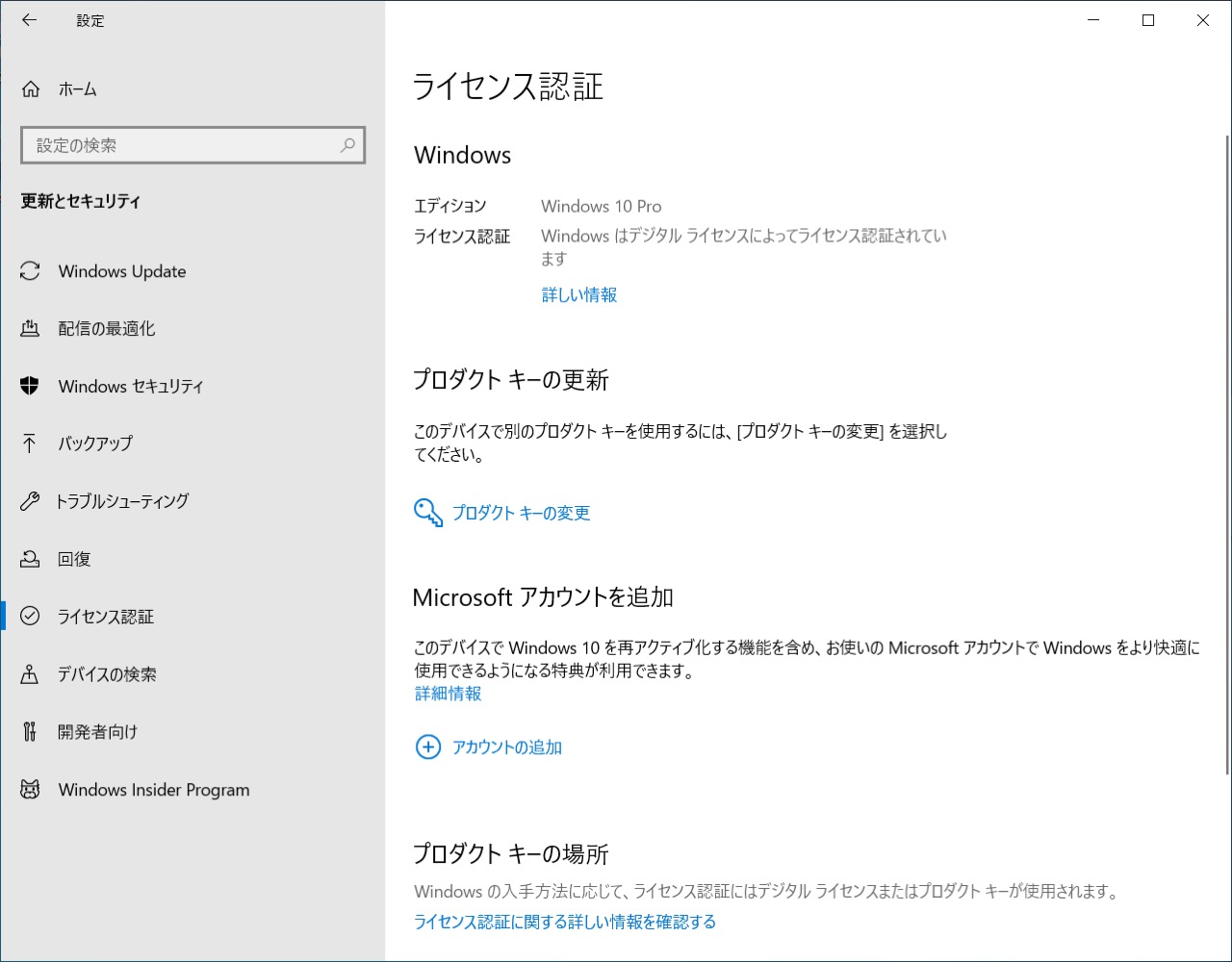Select the Windows Update sync icon
Viewport: 1232px width, 962px height.
coord(30,271)
